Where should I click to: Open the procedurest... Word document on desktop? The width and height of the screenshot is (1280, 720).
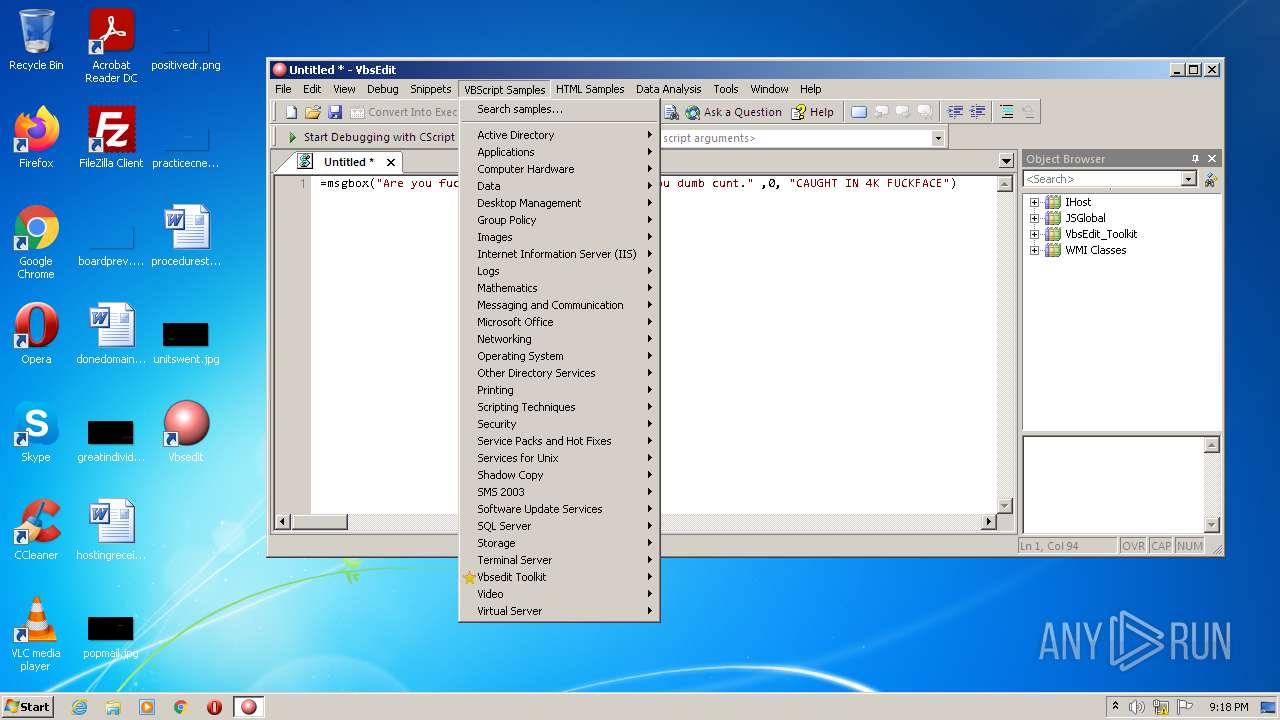click(x=186, y=237)
